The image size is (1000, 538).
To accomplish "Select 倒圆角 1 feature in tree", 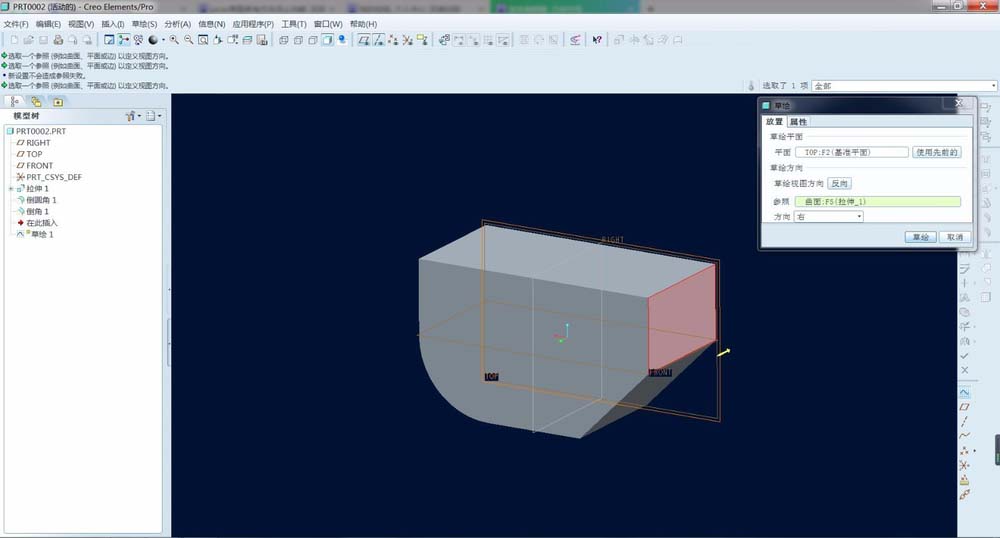I will (x=41, y=200).
